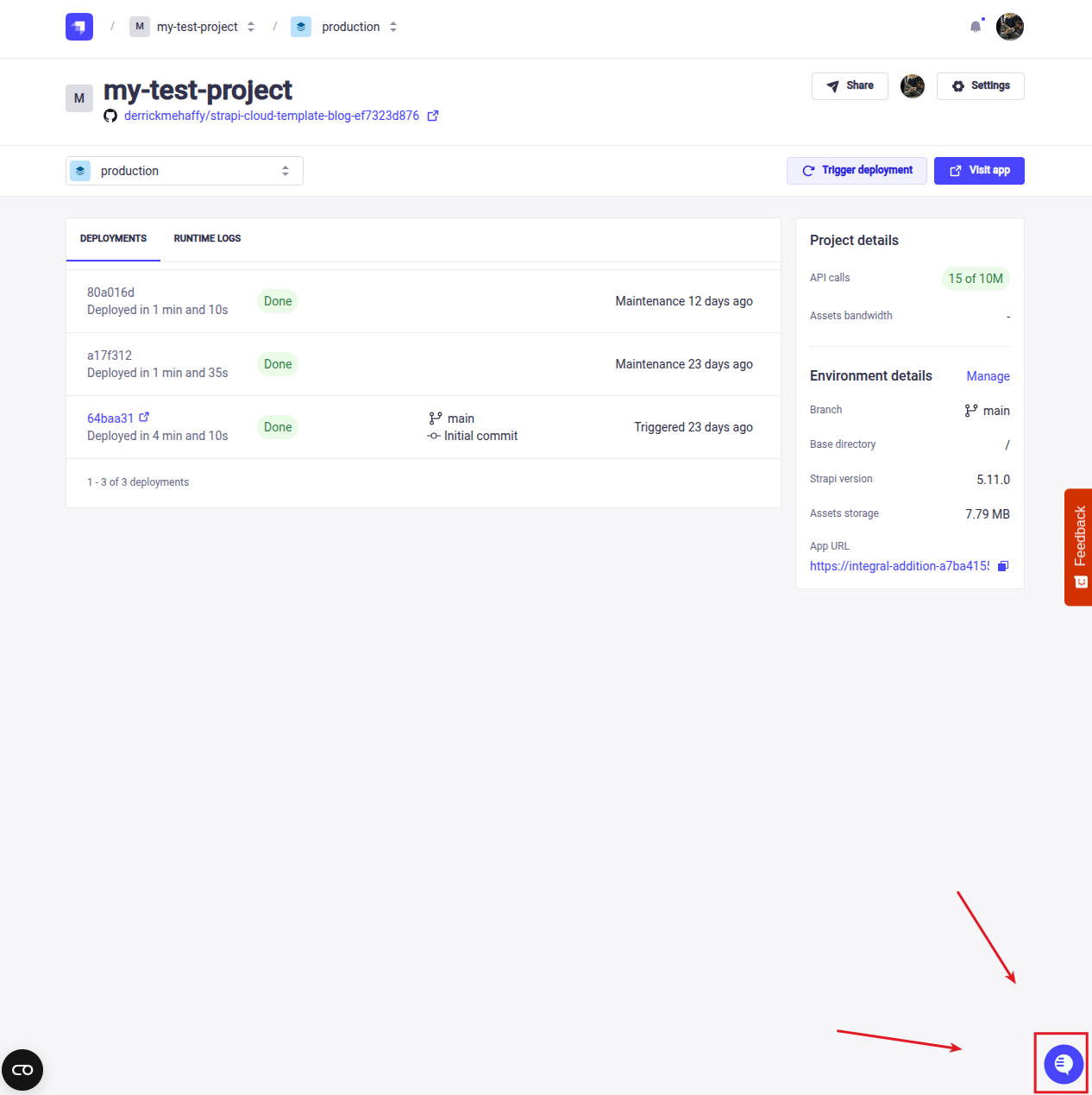Click the branch icon in Environment details
Screen dimensions: 1092x1095
(x=971, y=411)
